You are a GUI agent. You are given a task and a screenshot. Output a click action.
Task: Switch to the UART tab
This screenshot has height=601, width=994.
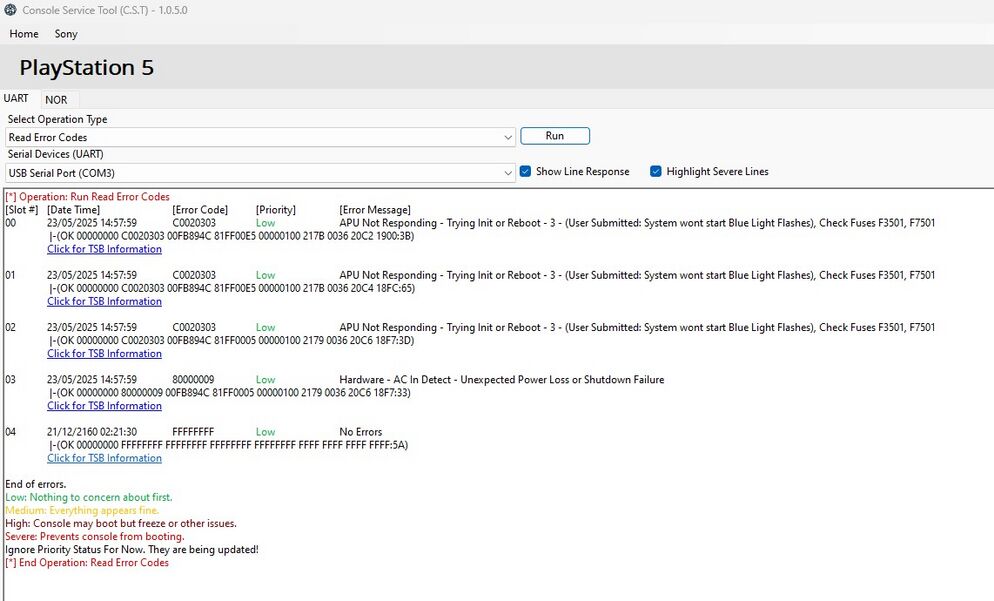click(16, 98)
